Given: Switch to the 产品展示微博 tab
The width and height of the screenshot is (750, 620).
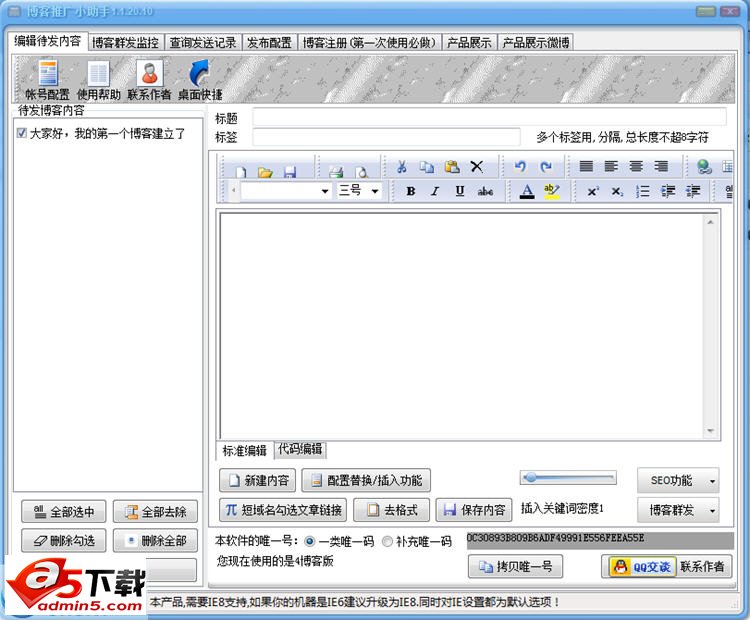Looking at the screenshot, I should 536,43.
